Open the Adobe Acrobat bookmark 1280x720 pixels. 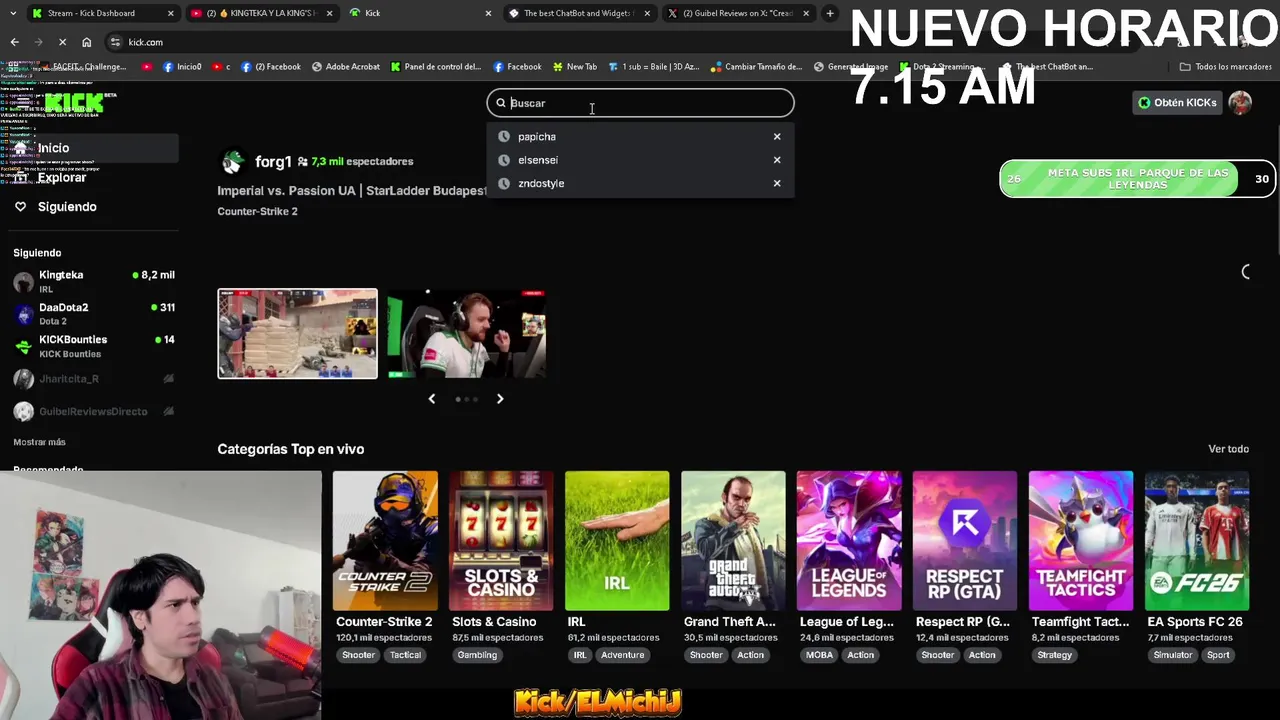(346, 67)
